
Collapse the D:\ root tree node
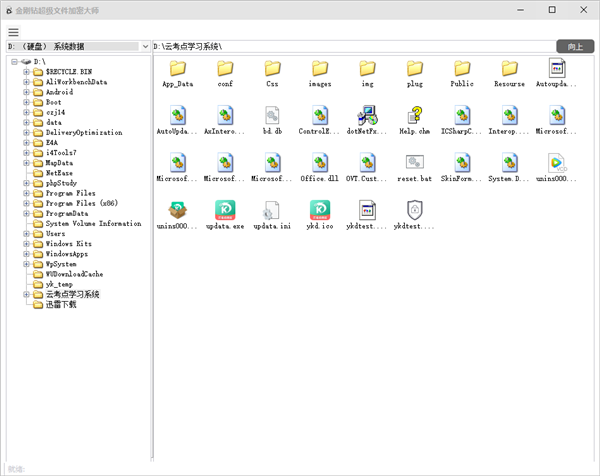pos(14,62)
